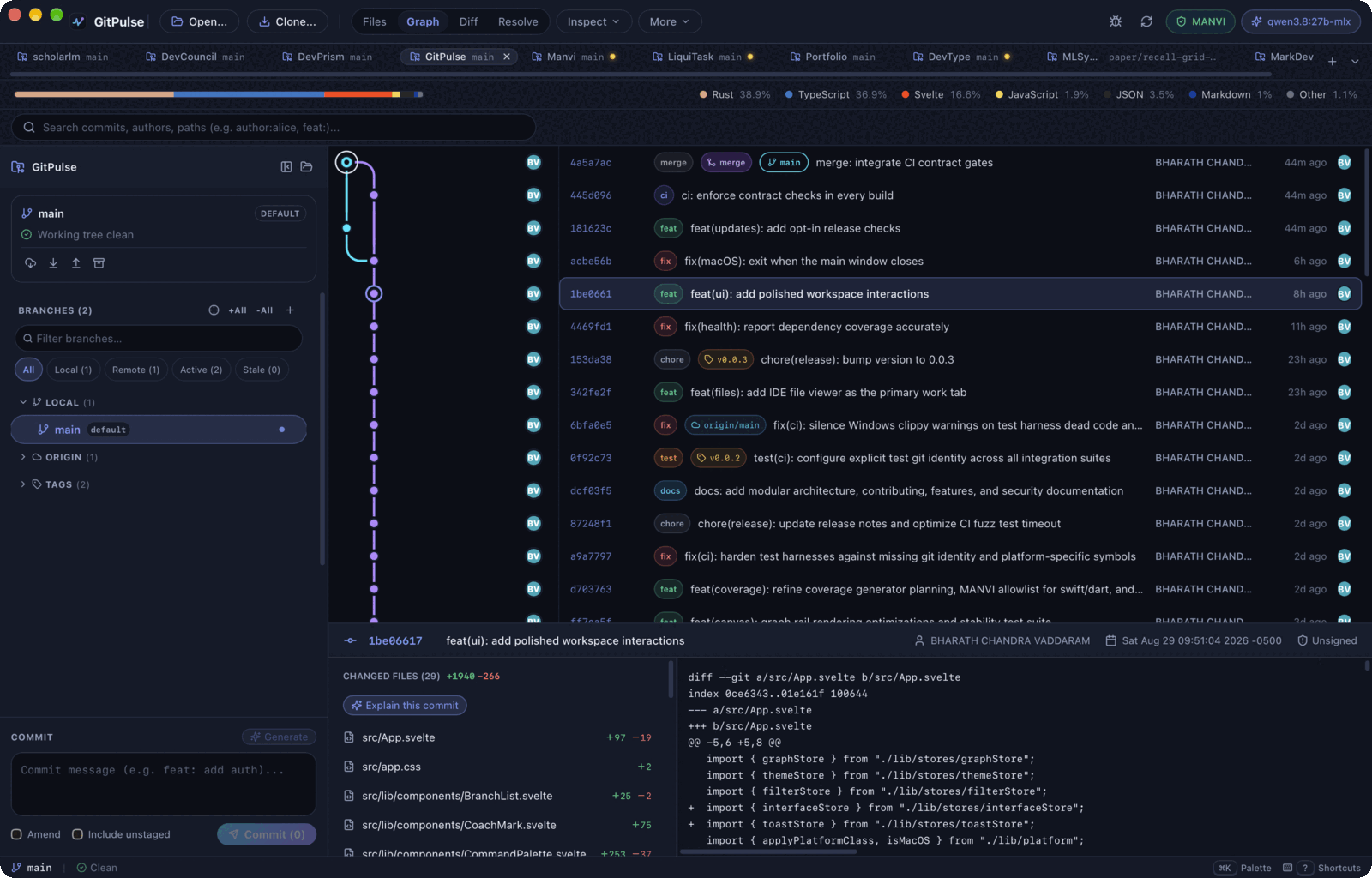Click the Generate commit message button
This screenshot has width=1372, height=878.
[x=279, y=737]
